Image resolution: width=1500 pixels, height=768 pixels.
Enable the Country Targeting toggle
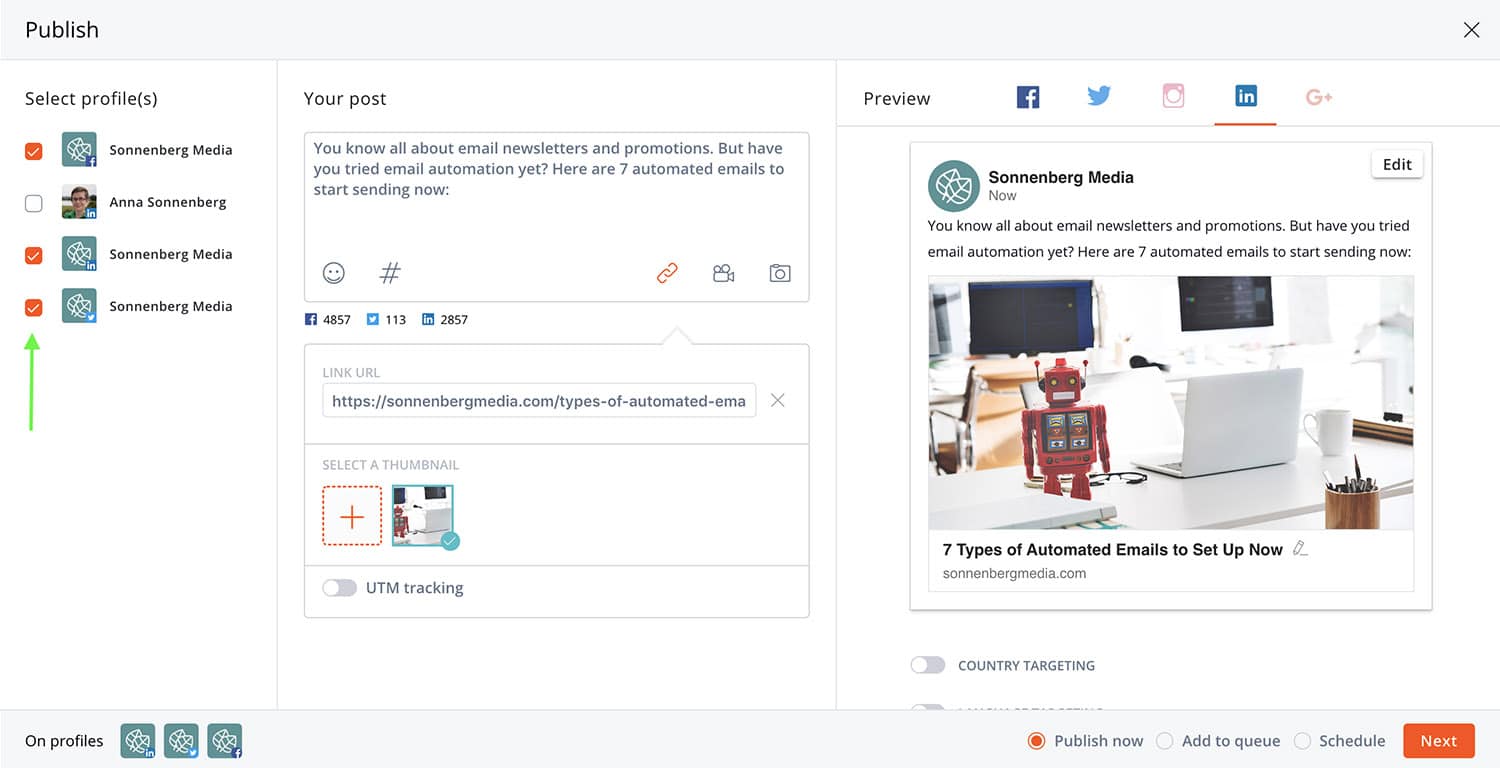[x=927, y=665]
